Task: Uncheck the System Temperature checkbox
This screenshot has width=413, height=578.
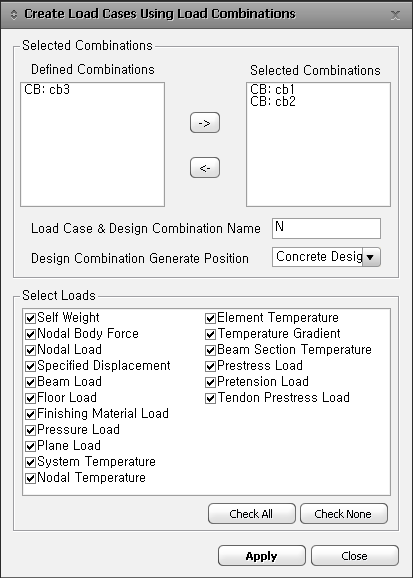Action: (x=30, y=462)
